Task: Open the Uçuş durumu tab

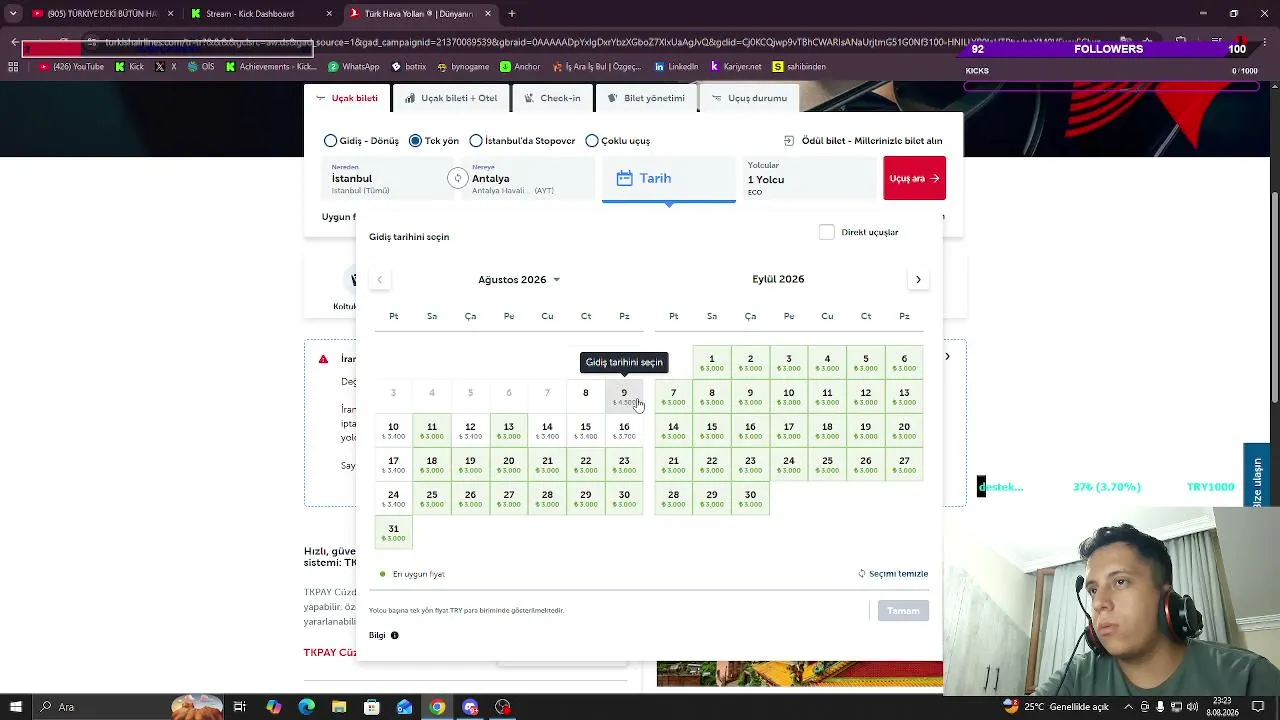Action: (x=749, y=98)
